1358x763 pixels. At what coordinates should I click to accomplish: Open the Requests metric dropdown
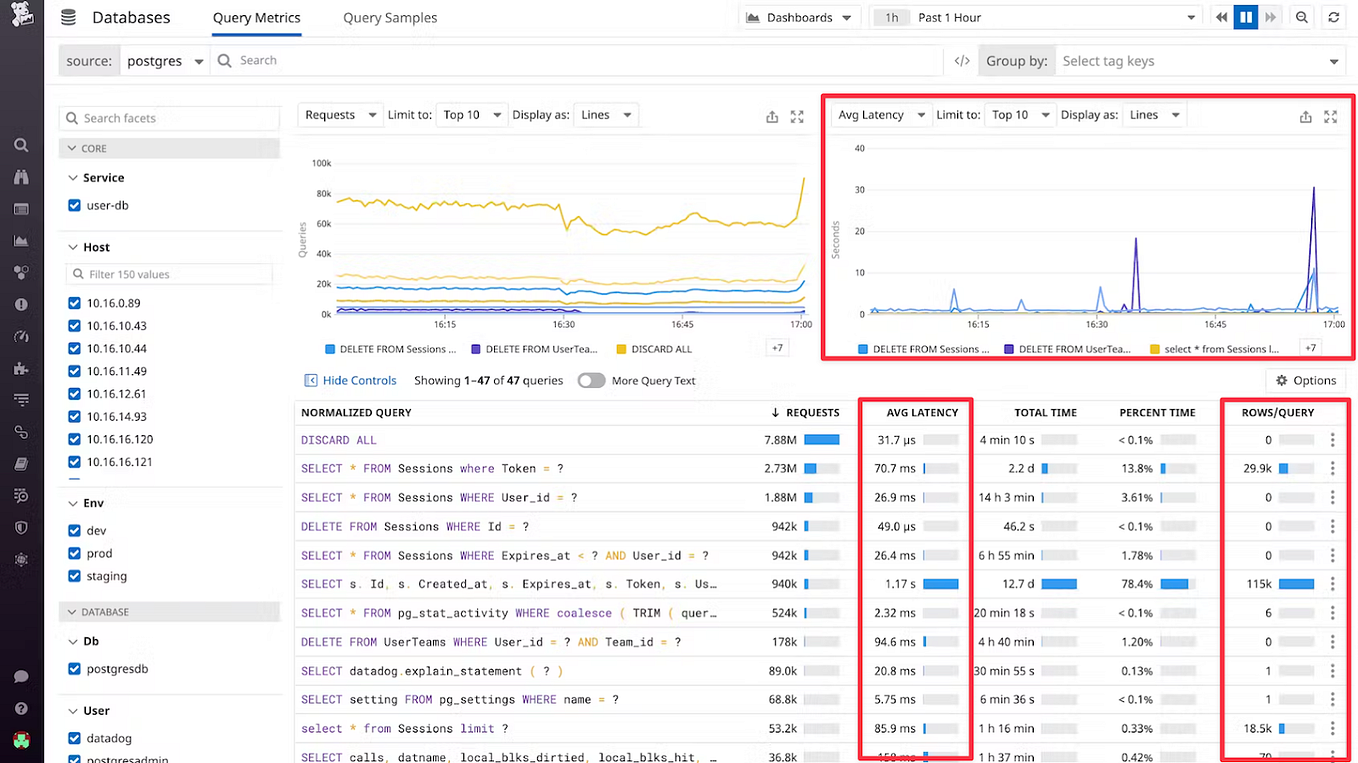[339, 115]
